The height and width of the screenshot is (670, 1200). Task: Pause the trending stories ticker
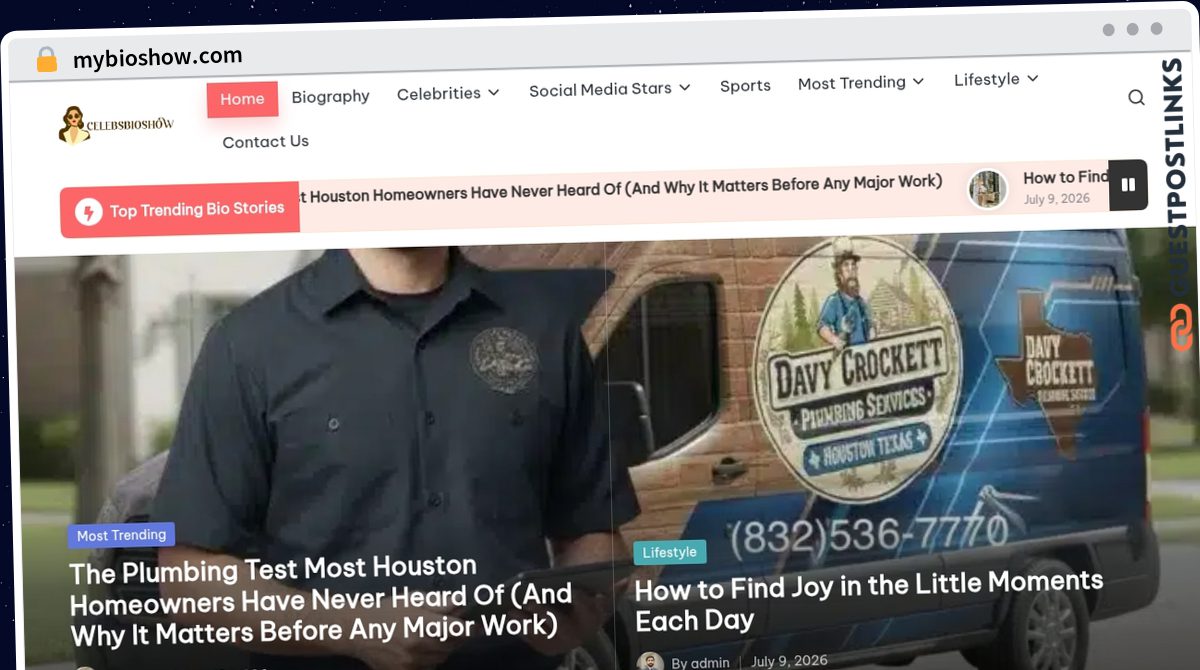pos(1128,185)
